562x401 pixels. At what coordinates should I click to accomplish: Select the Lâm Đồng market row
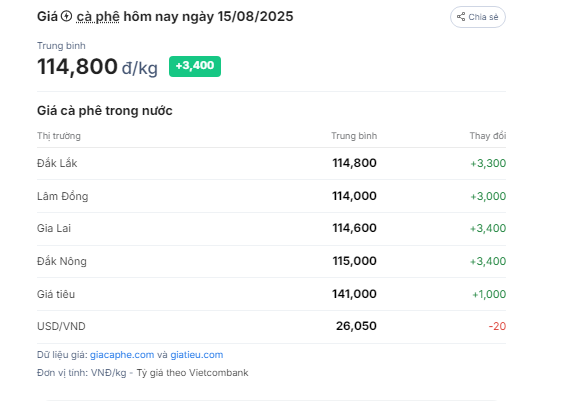click(271, 196)
